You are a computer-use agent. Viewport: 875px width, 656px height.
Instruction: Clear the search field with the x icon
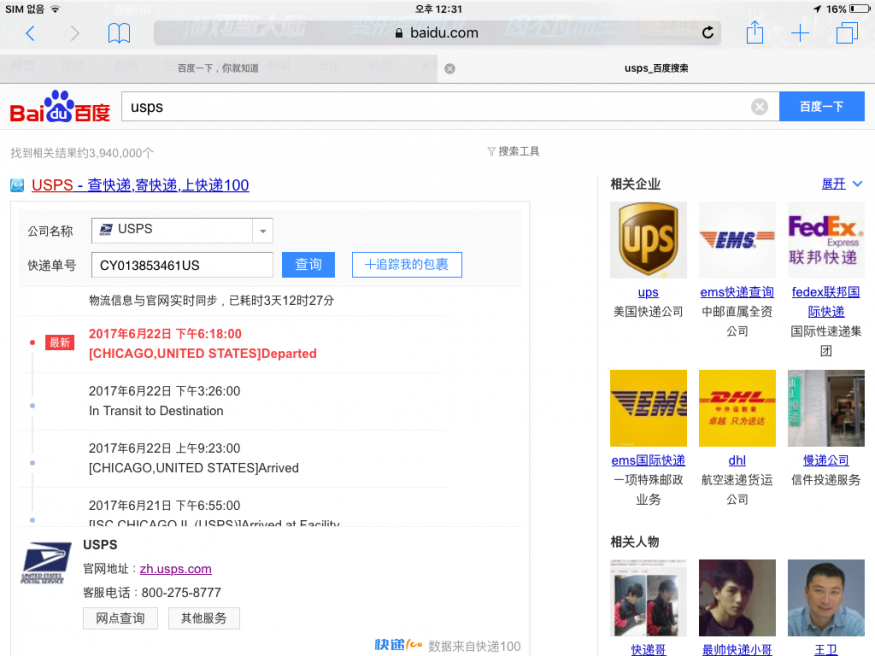click(x=759, y=107)
